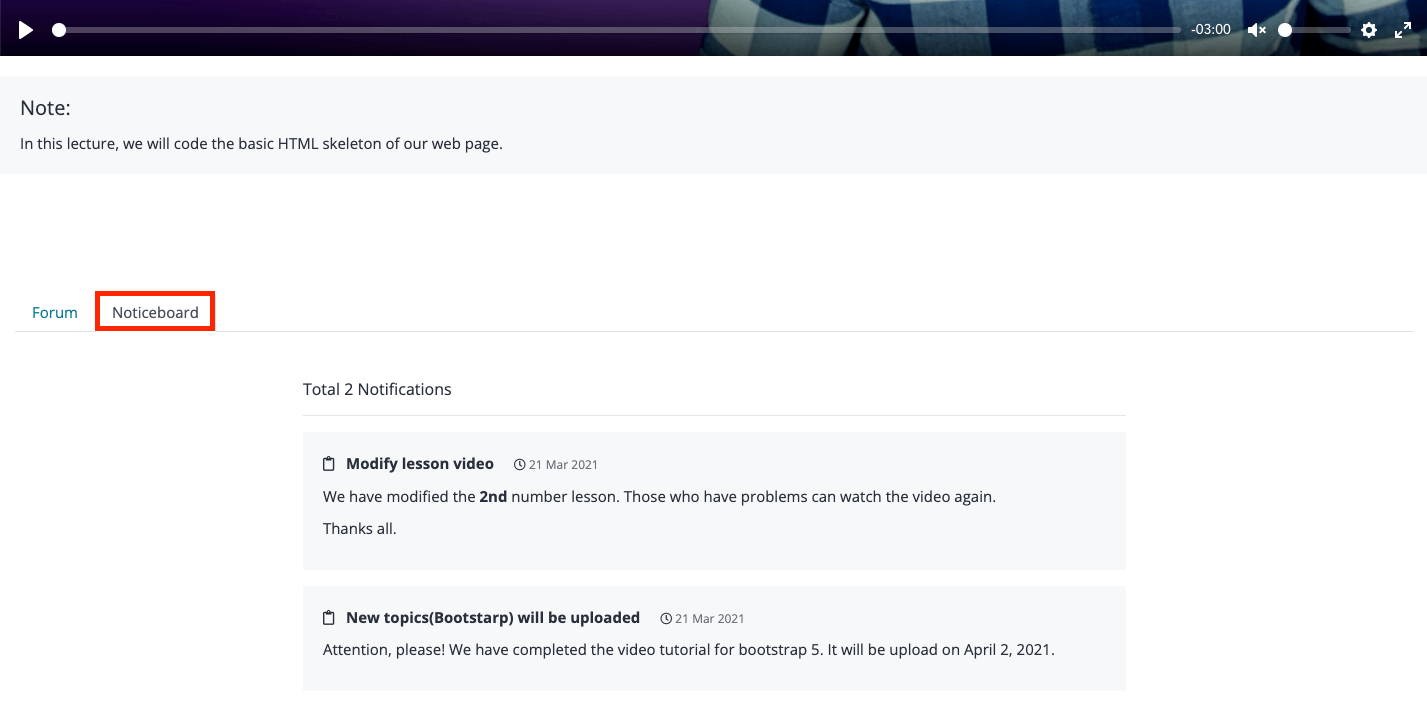
Task: Unmute the video with the speaker icon
Action: 1257,30
